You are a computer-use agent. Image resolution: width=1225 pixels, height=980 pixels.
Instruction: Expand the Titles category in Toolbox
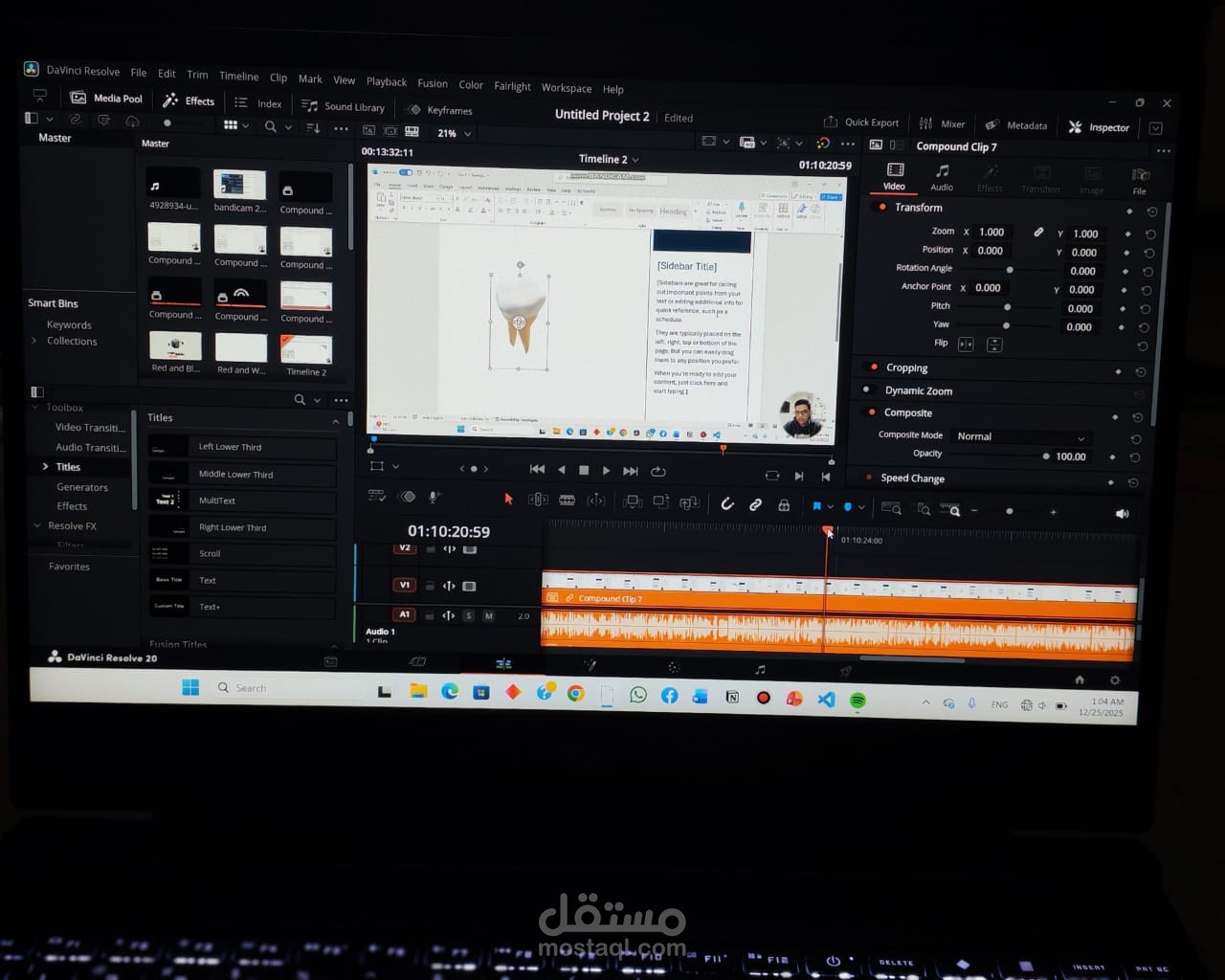pos(45,467)
